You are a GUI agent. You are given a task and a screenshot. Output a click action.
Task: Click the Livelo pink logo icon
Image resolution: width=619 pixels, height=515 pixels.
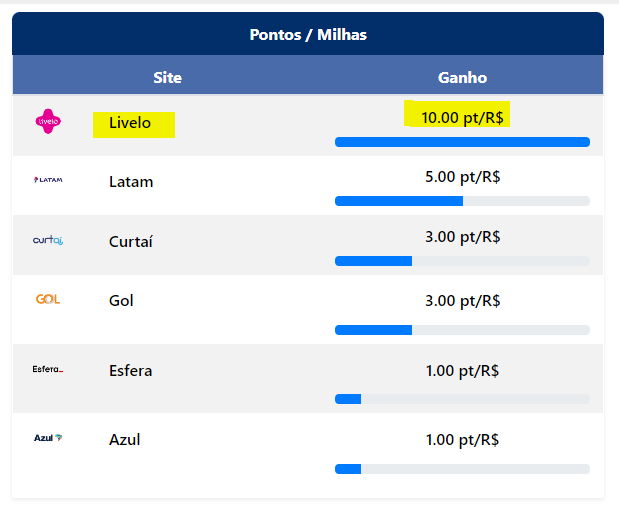point(48,122)
